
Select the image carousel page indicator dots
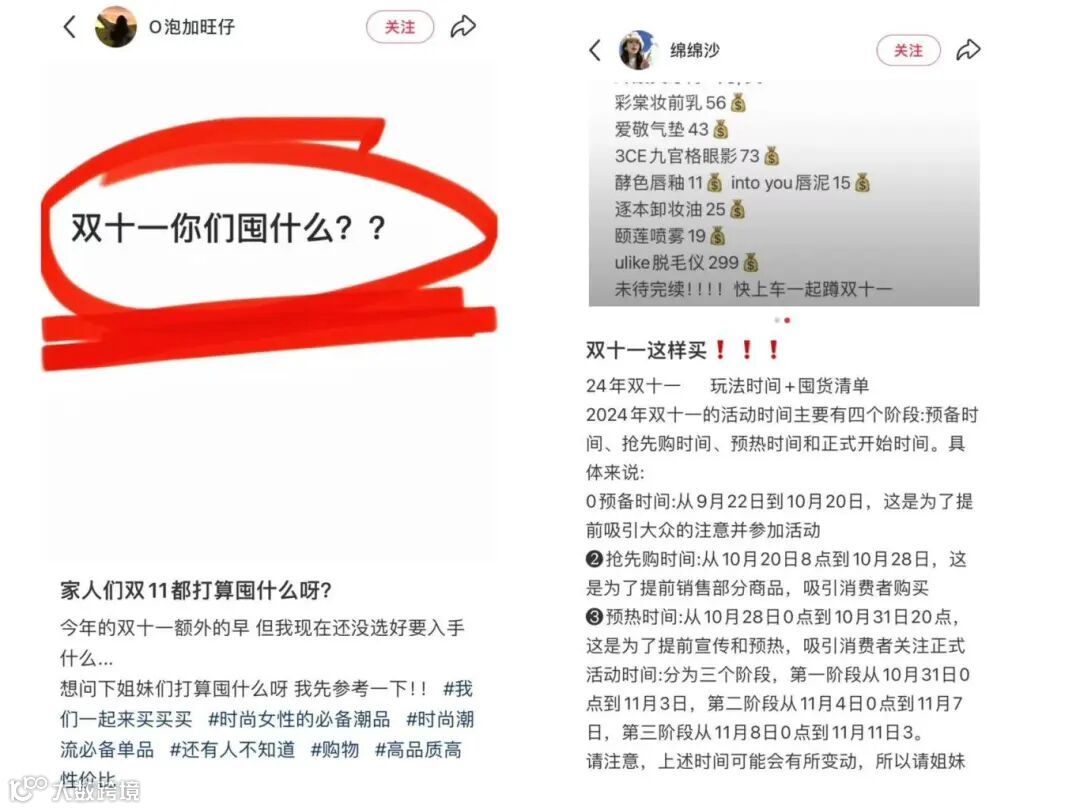click(x=782, y=320)
